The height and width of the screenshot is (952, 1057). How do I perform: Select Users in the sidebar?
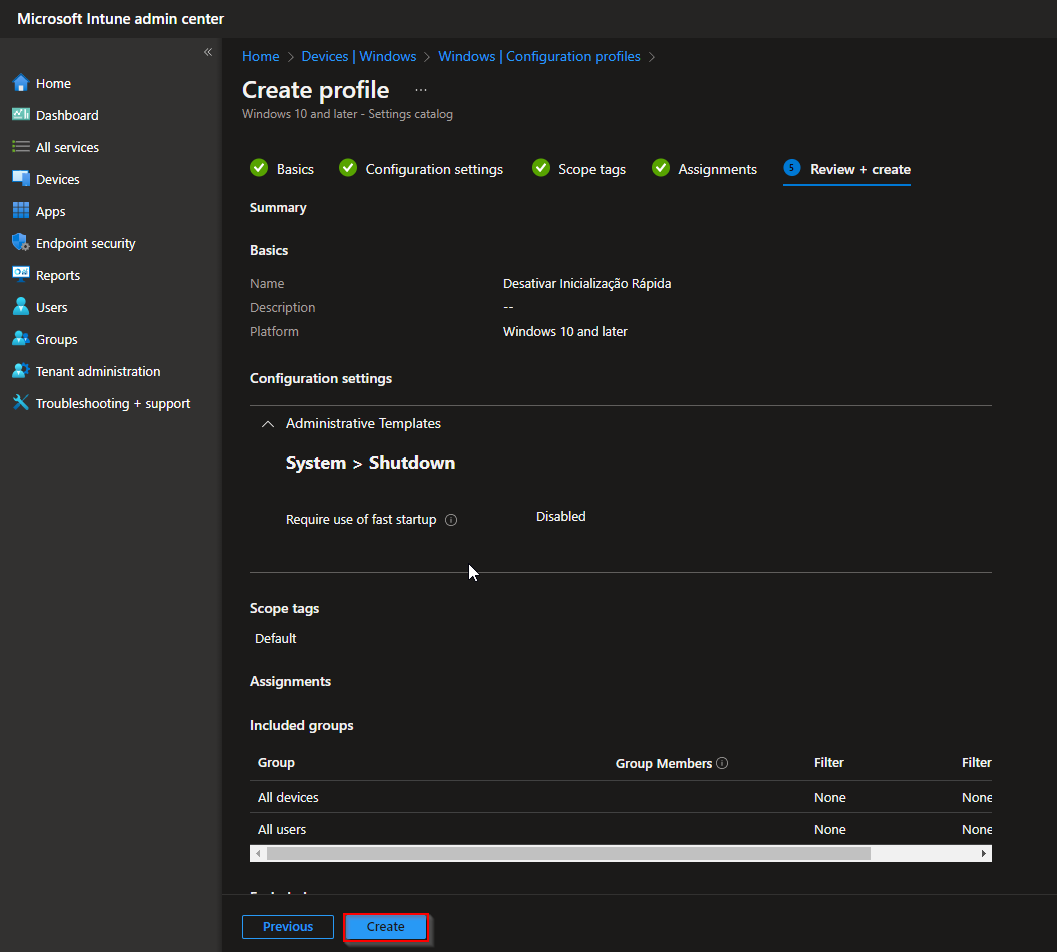(x=51, y=307)
